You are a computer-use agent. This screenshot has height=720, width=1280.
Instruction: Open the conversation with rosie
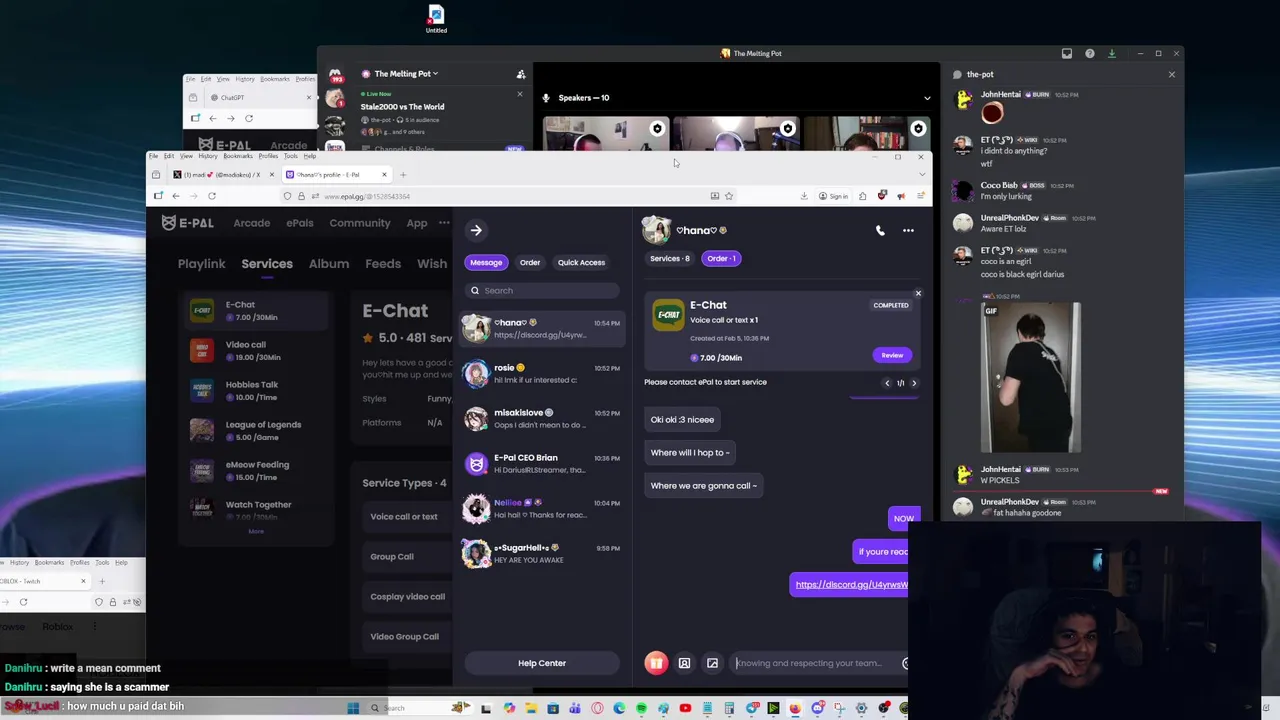542,373
